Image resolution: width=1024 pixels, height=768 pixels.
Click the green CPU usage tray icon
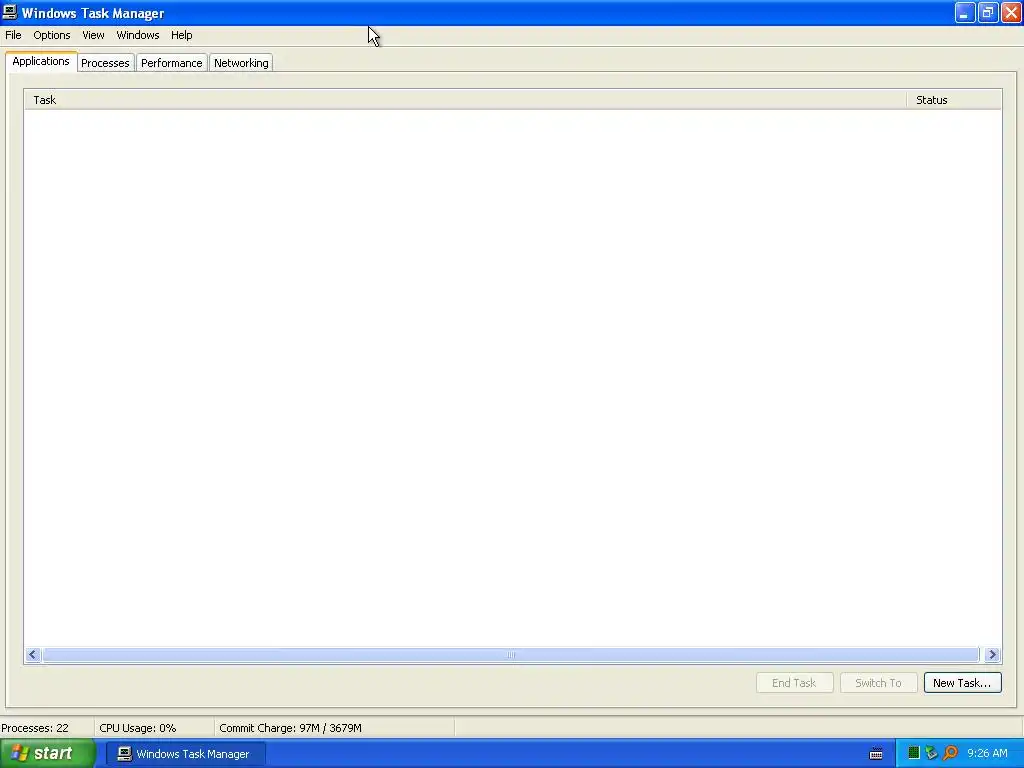(914, 754)
